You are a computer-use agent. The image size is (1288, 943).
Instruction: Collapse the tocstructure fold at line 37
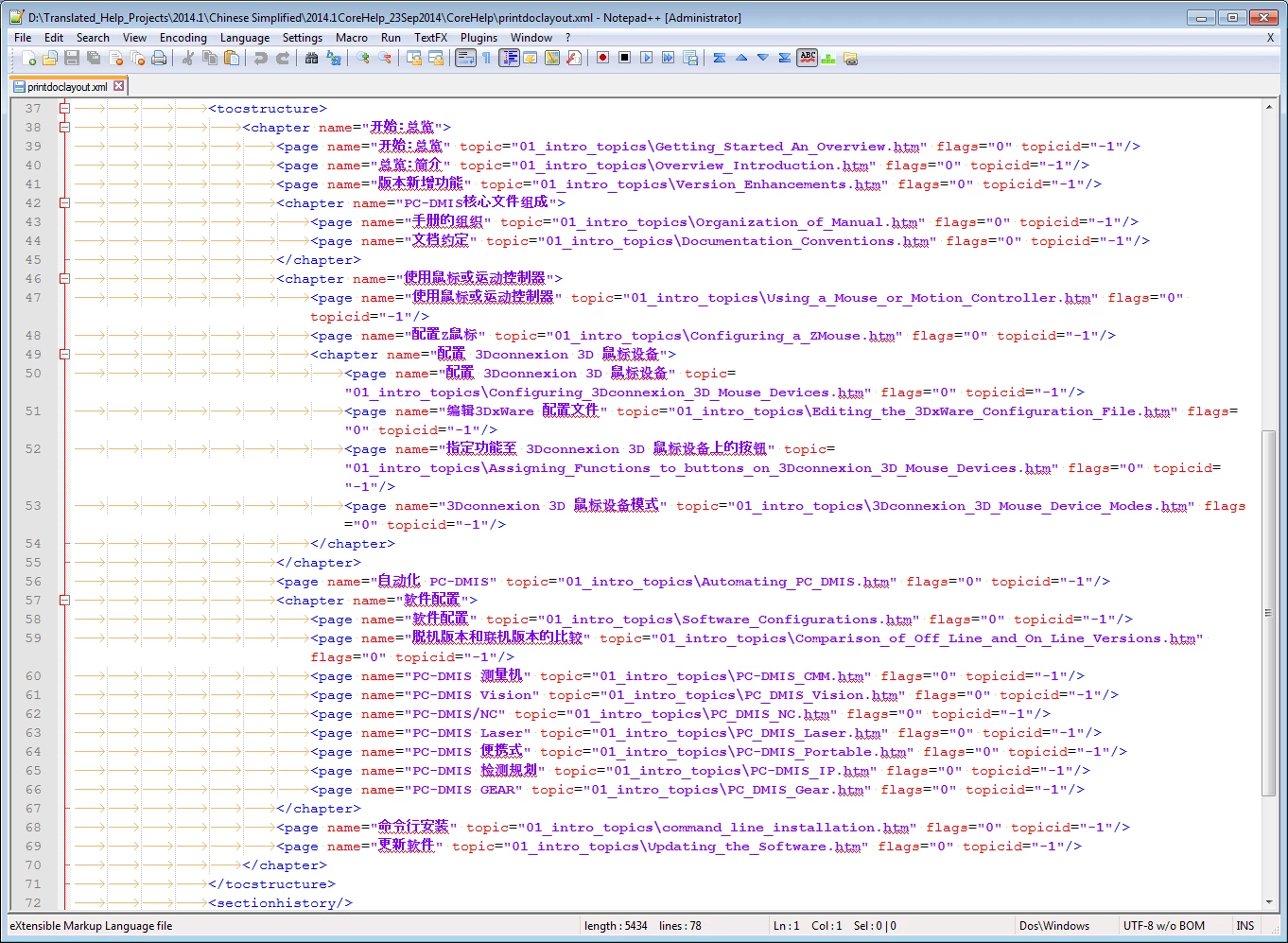[64, 108]
